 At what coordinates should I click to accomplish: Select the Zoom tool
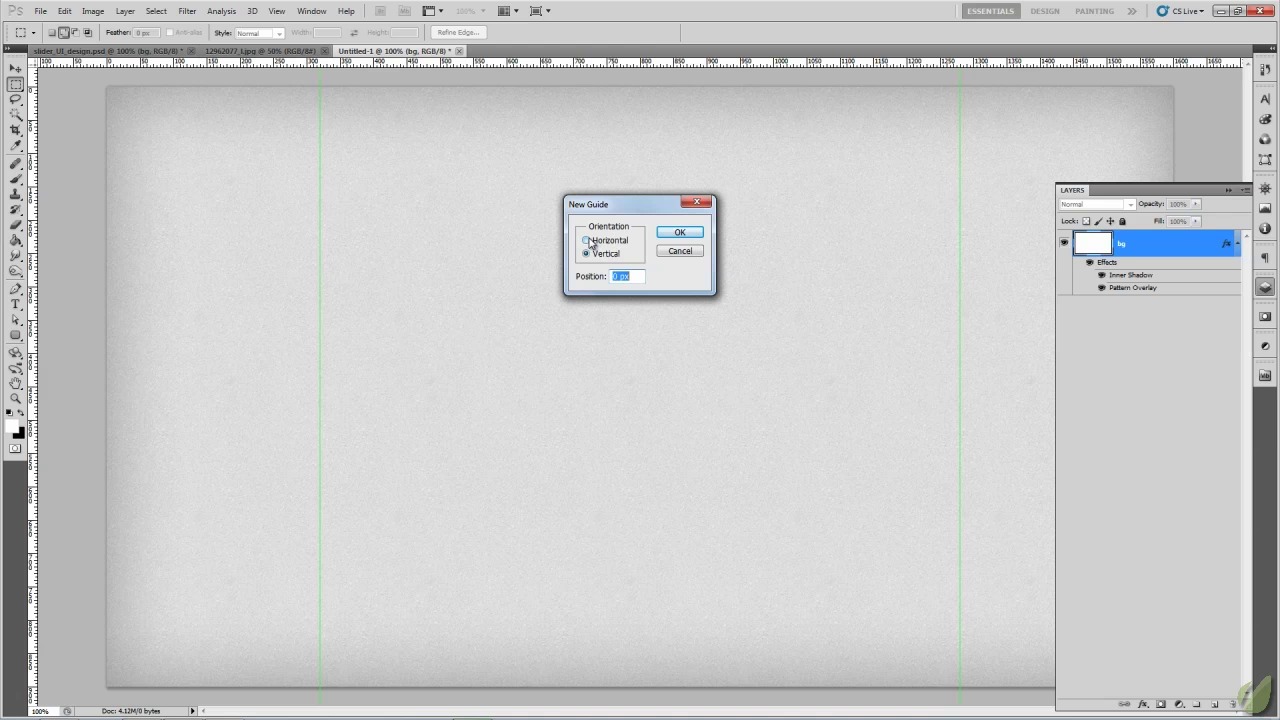15,399
